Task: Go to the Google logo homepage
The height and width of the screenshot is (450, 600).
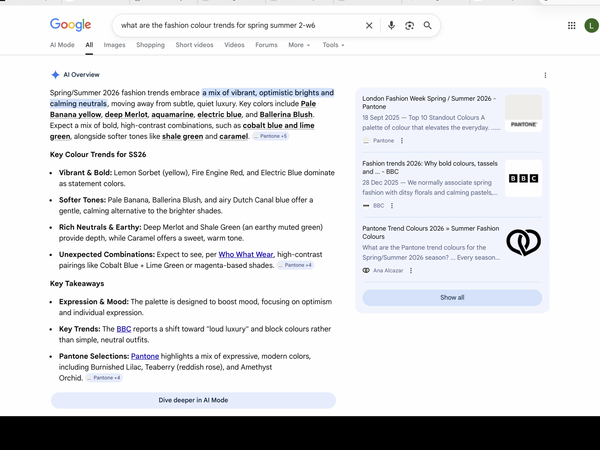Action: tap(70, 25)
